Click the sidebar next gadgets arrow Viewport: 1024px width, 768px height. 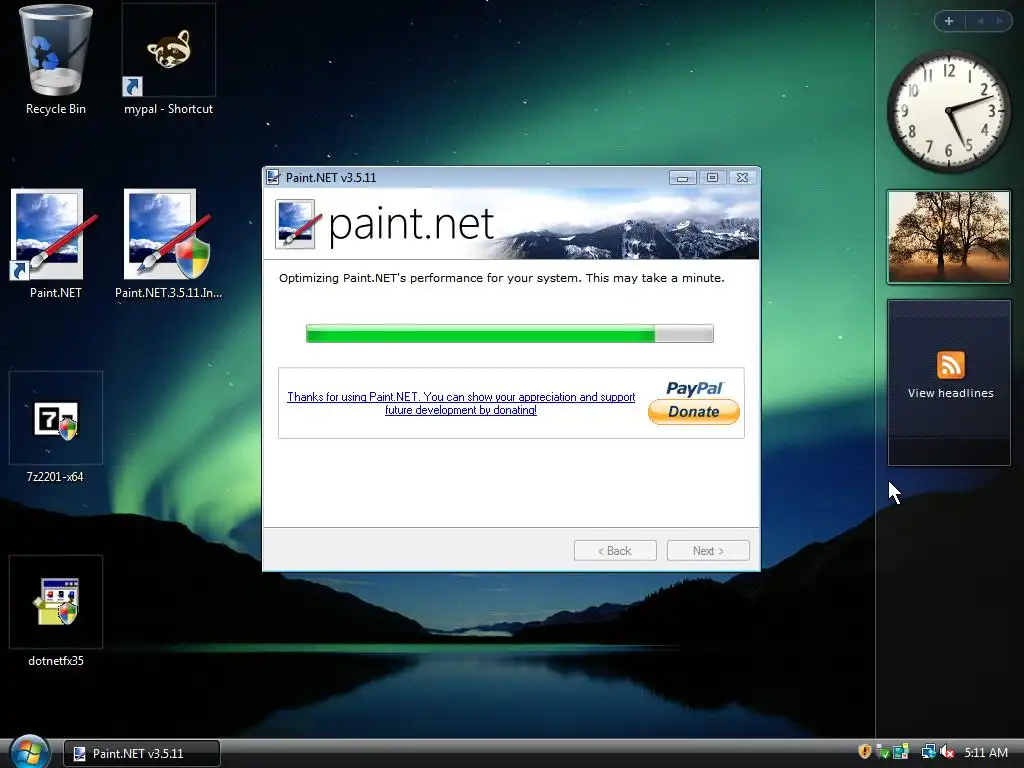(999, 21)
